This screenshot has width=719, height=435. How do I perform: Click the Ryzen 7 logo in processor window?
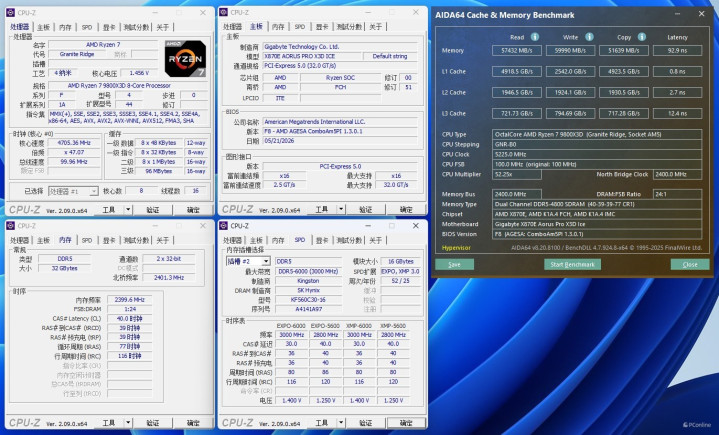(185, 59)
